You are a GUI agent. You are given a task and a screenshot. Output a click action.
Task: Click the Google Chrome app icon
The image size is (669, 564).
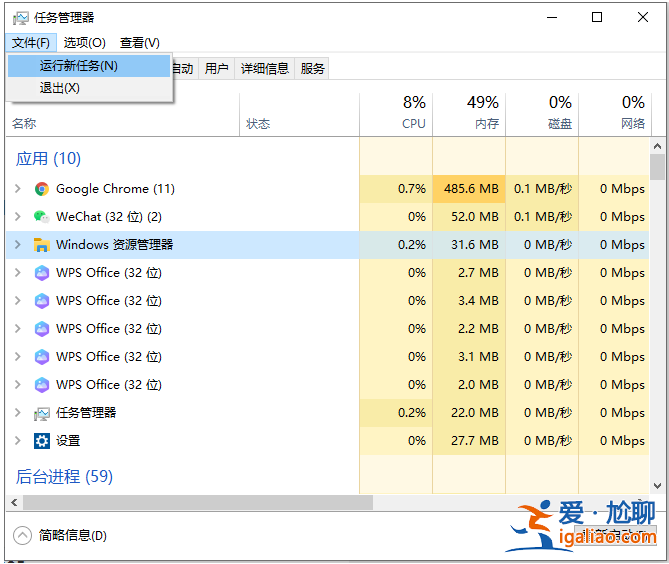coord(41,189)
